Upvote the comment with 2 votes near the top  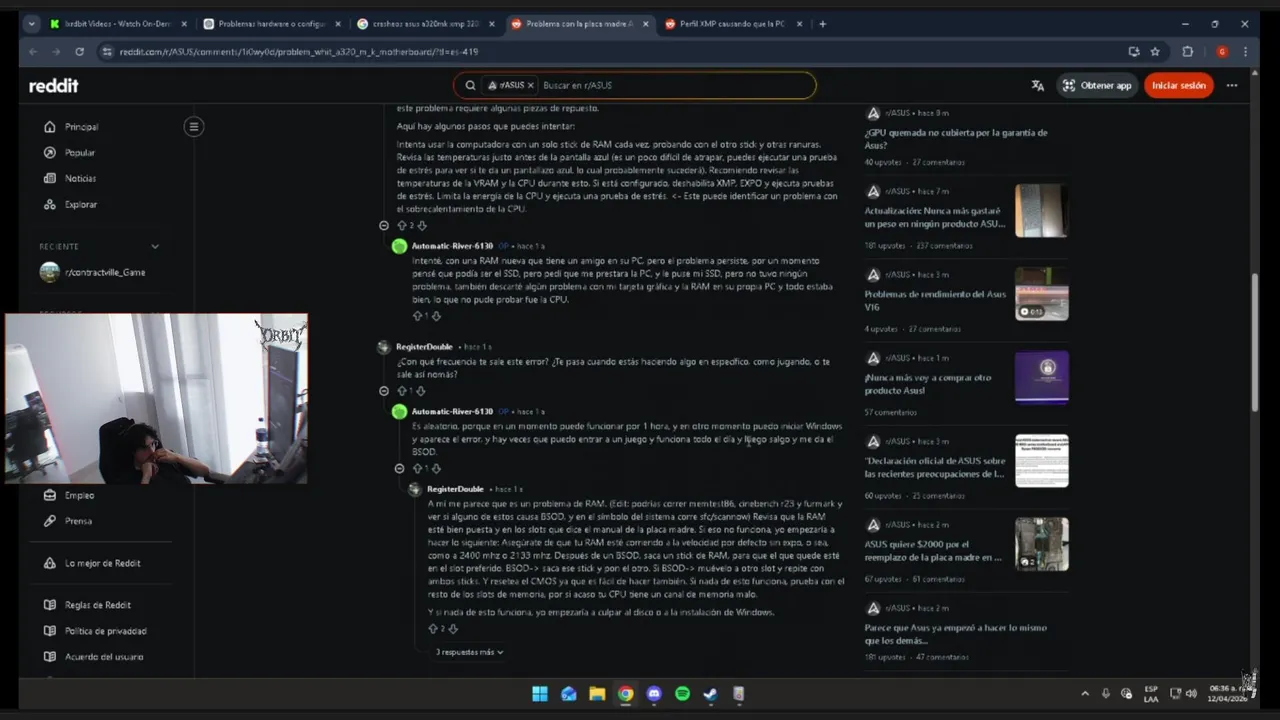coord(402,226)
